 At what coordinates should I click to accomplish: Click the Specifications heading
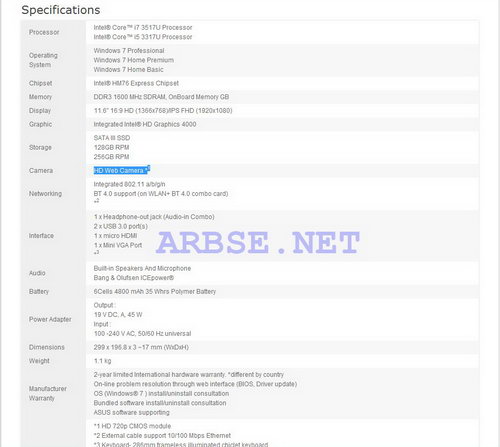(x=61, y=10)
